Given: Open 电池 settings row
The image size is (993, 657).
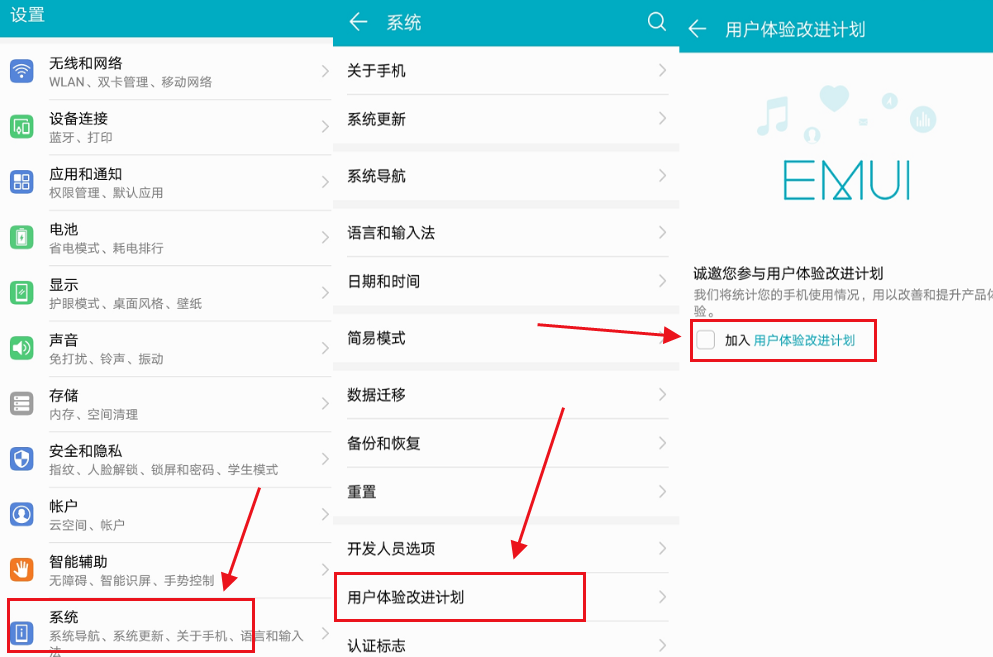Looking at the screenshot, I should pyautogui.click(x=167, y=238).
